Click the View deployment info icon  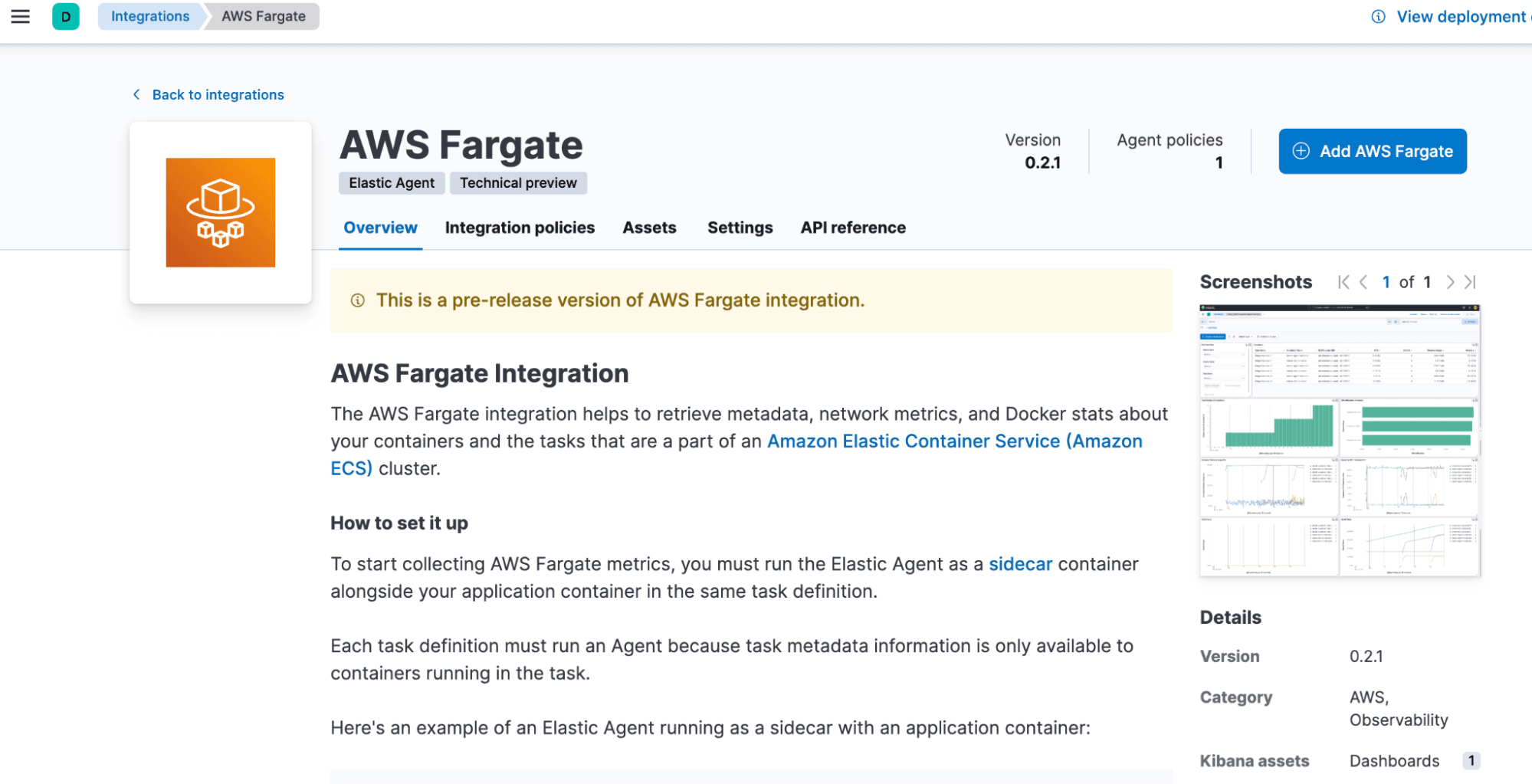[x=1378, y=17]
